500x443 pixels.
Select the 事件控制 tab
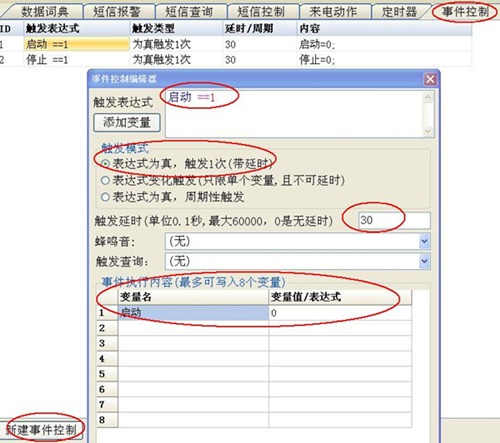click(x=465, y=12)
